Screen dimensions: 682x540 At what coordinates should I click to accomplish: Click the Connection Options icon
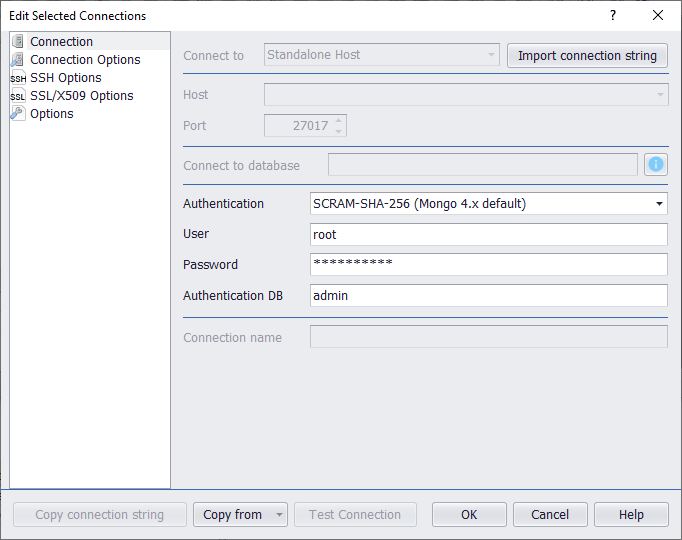point(18,60)
